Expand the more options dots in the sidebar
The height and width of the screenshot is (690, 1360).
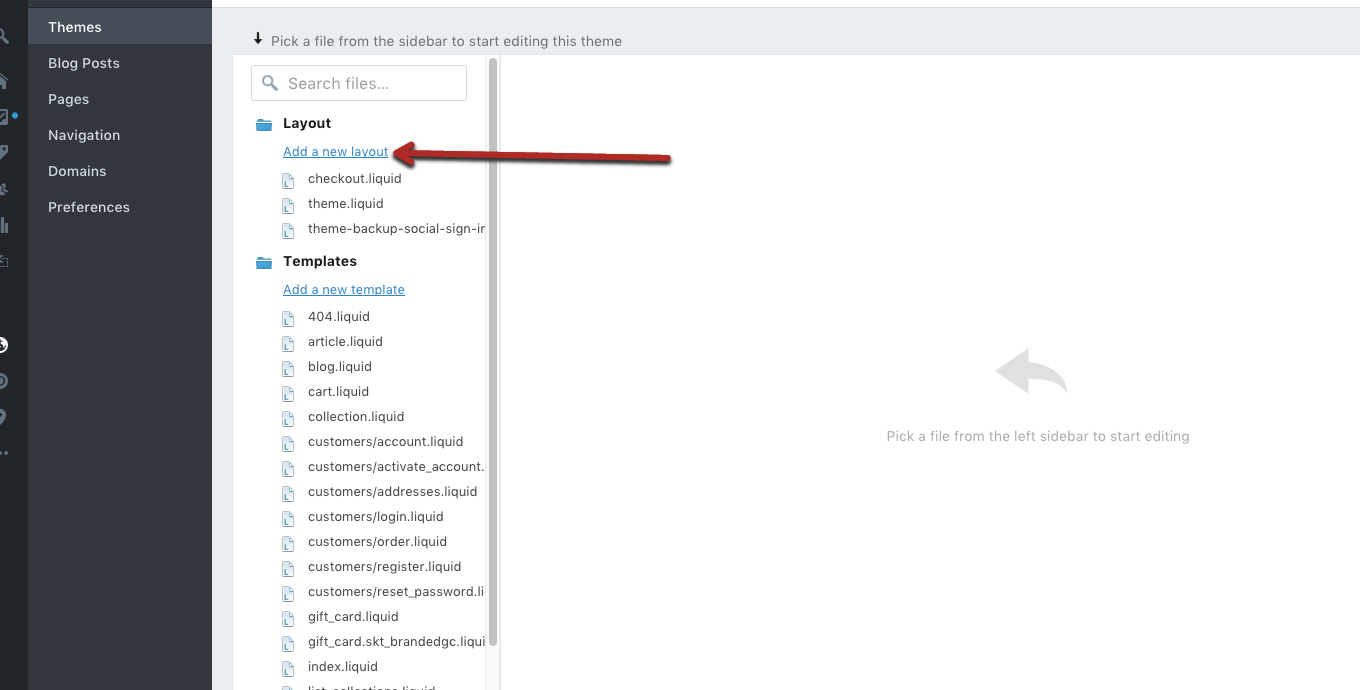click(x=4, y=453)
